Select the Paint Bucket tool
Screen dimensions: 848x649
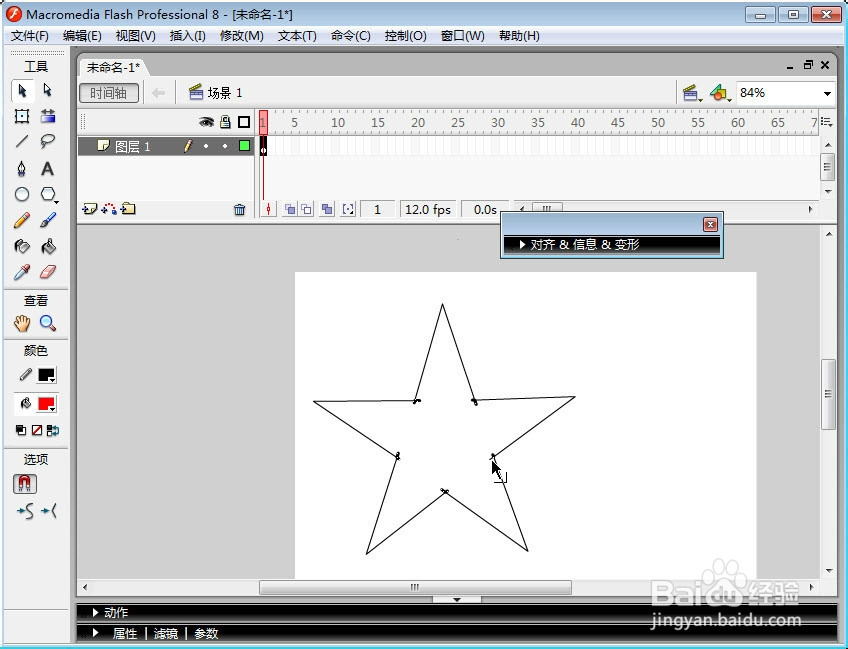point(48,247)
